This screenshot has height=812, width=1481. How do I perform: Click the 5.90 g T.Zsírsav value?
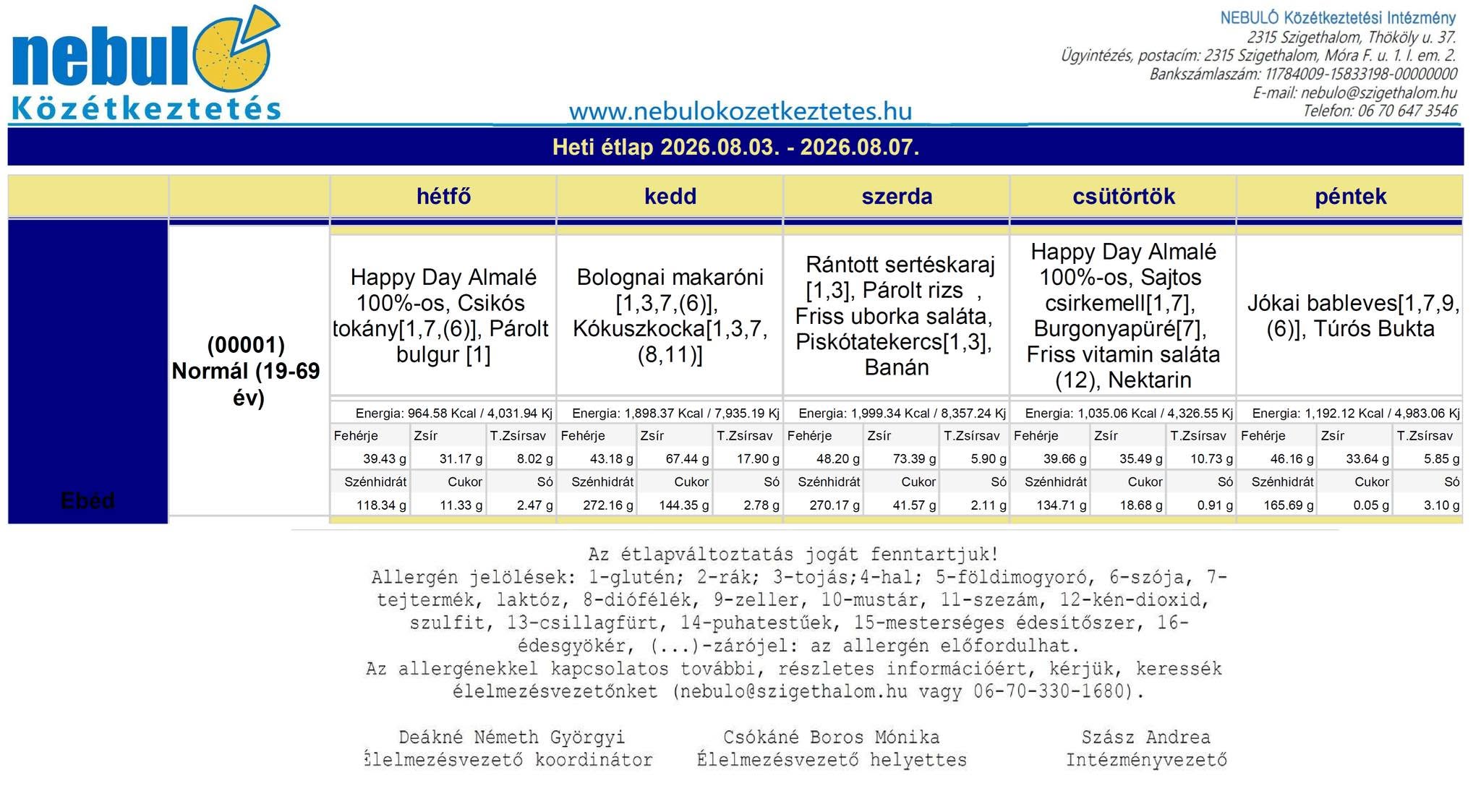(x=989, y=459)
